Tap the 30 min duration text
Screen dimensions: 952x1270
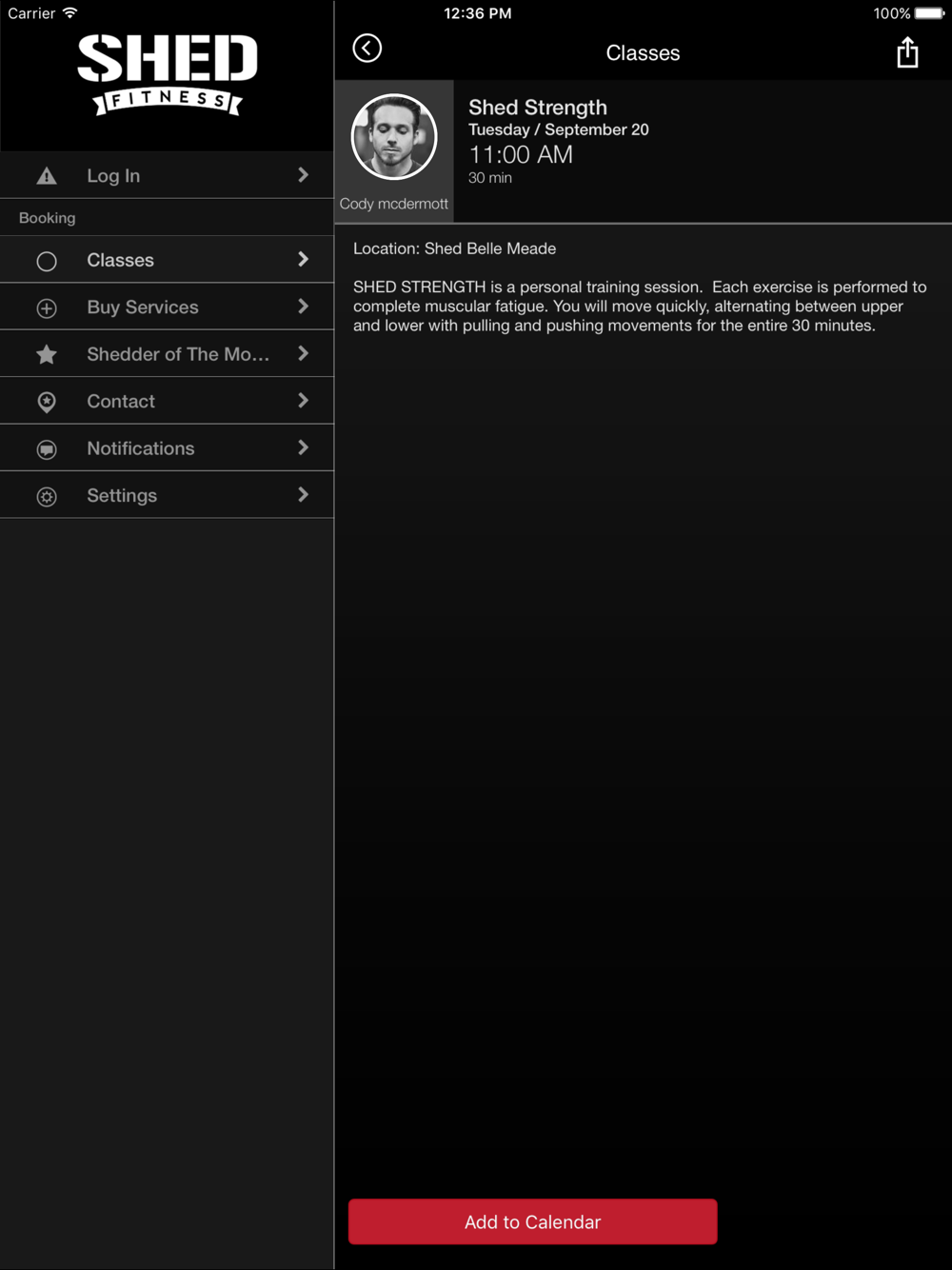coord(490,178)
